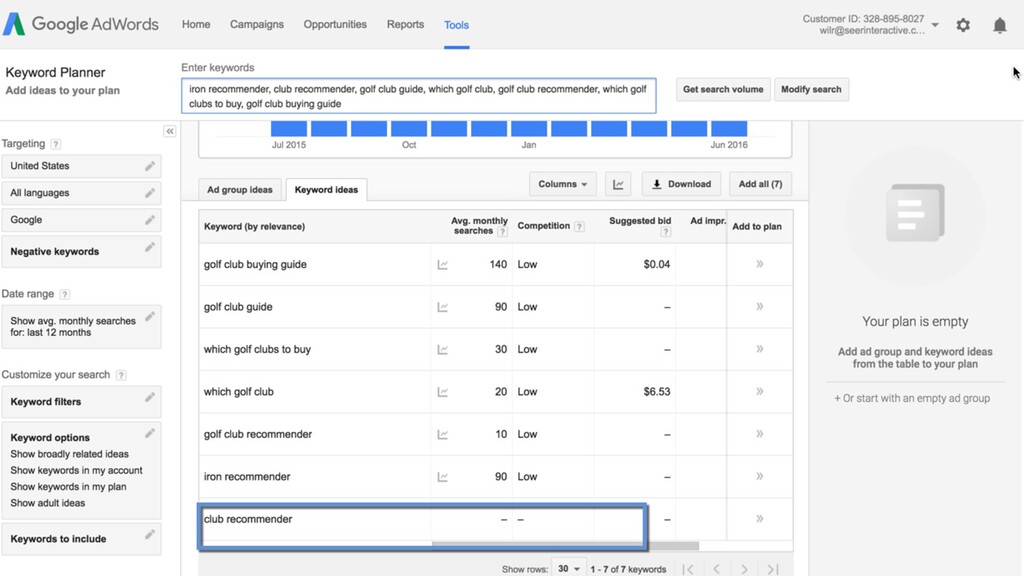Add iron recommender to plan
The width and height of the screenshot is (1024, 576).
pos(760,476)
